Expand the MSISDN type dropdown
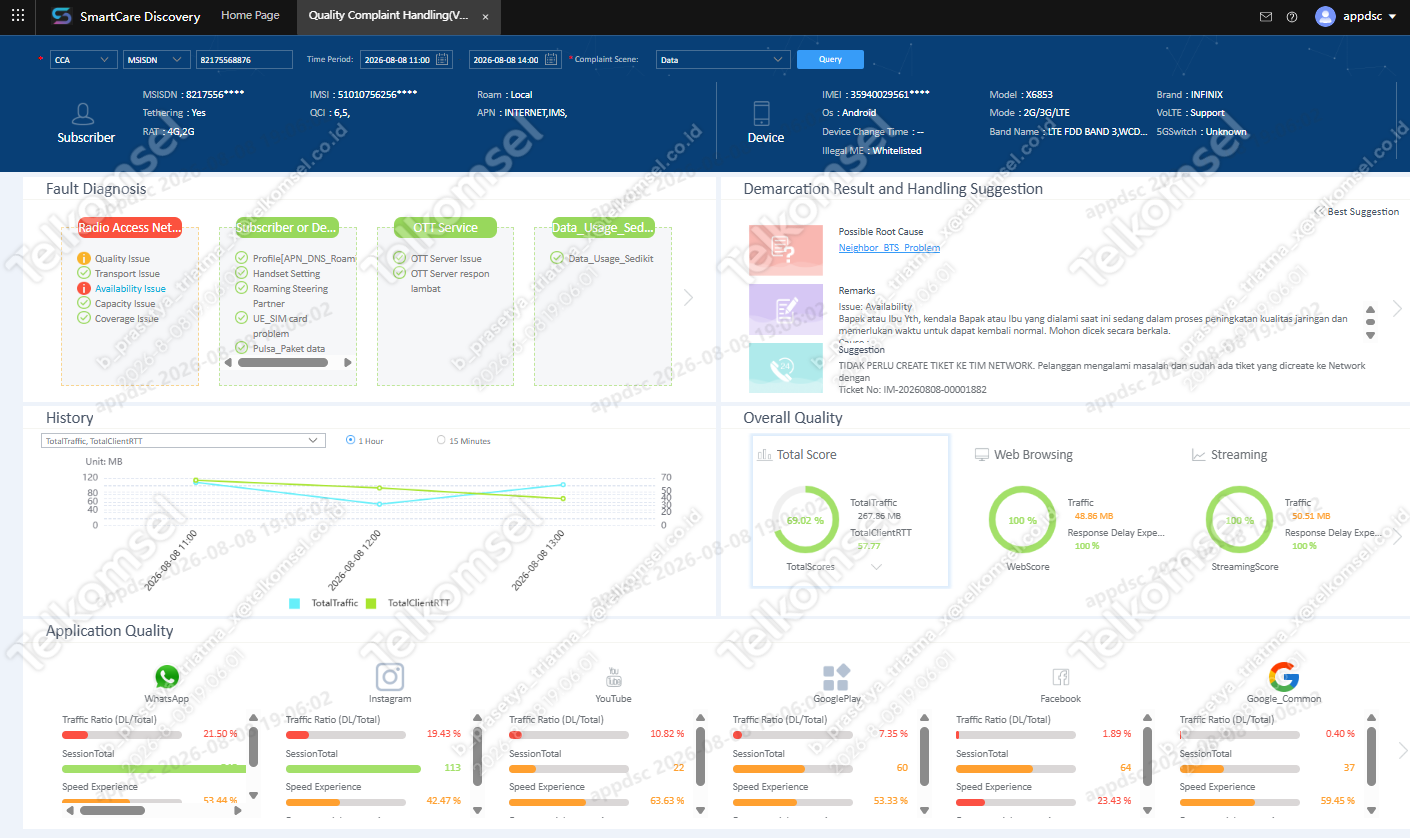The image size is (1410, 838). 157,60
